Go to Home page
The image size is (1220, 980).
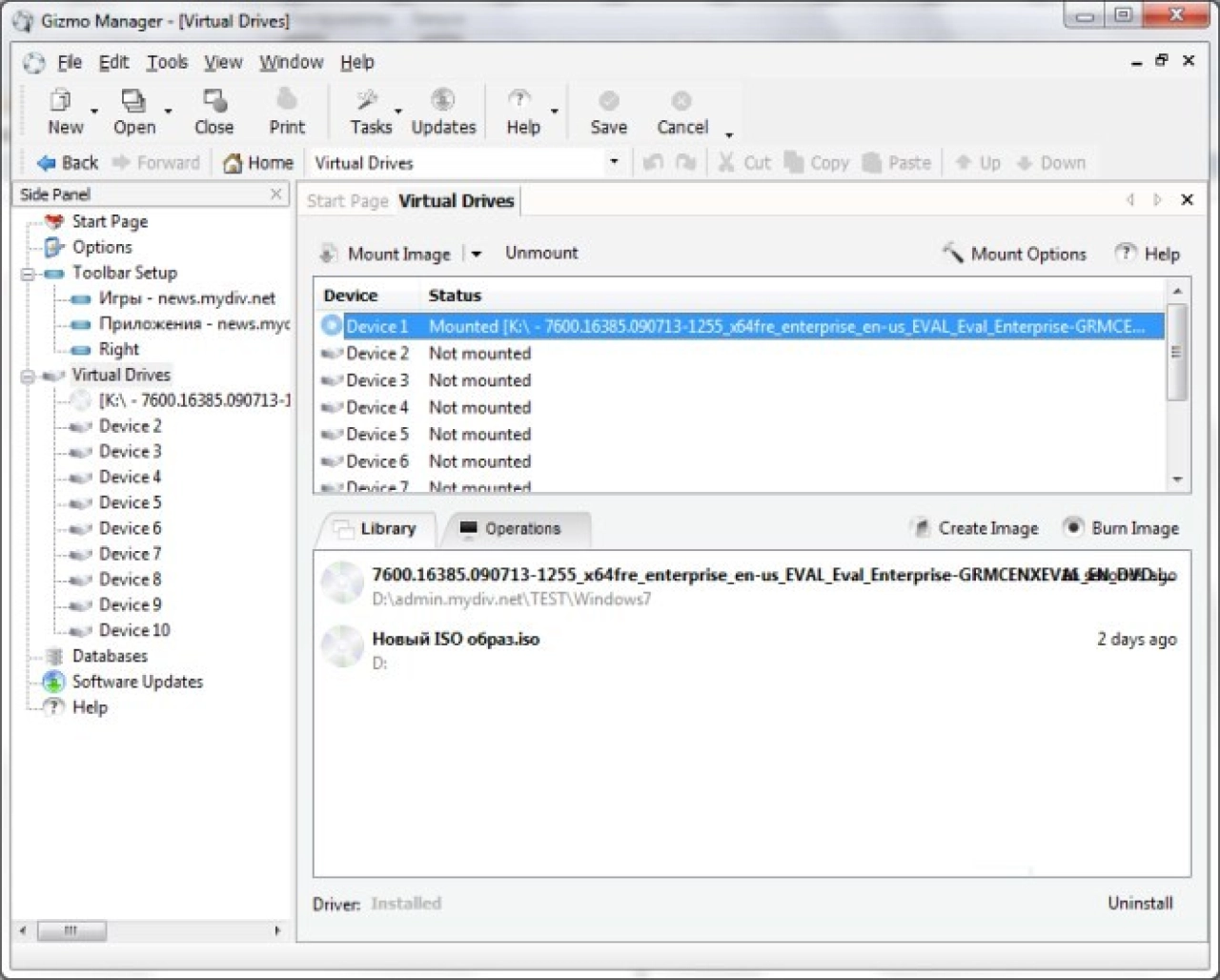point(257,163)
